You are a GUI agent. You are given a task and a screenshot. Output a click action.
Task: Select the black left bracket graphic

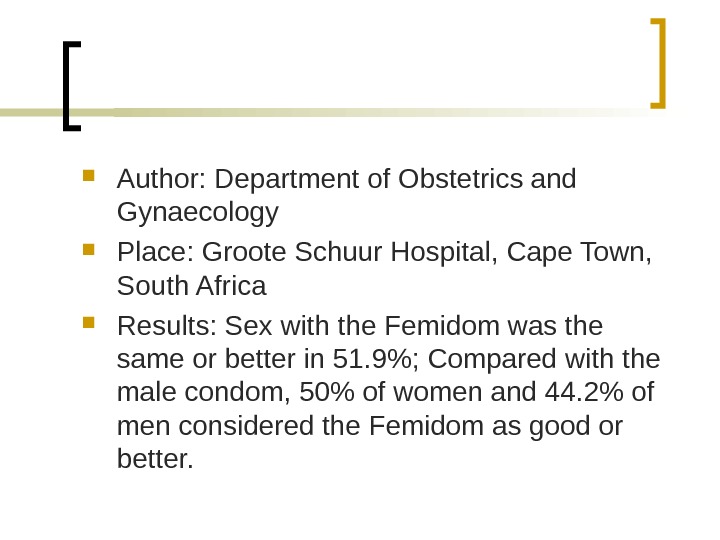pos(69,86)
